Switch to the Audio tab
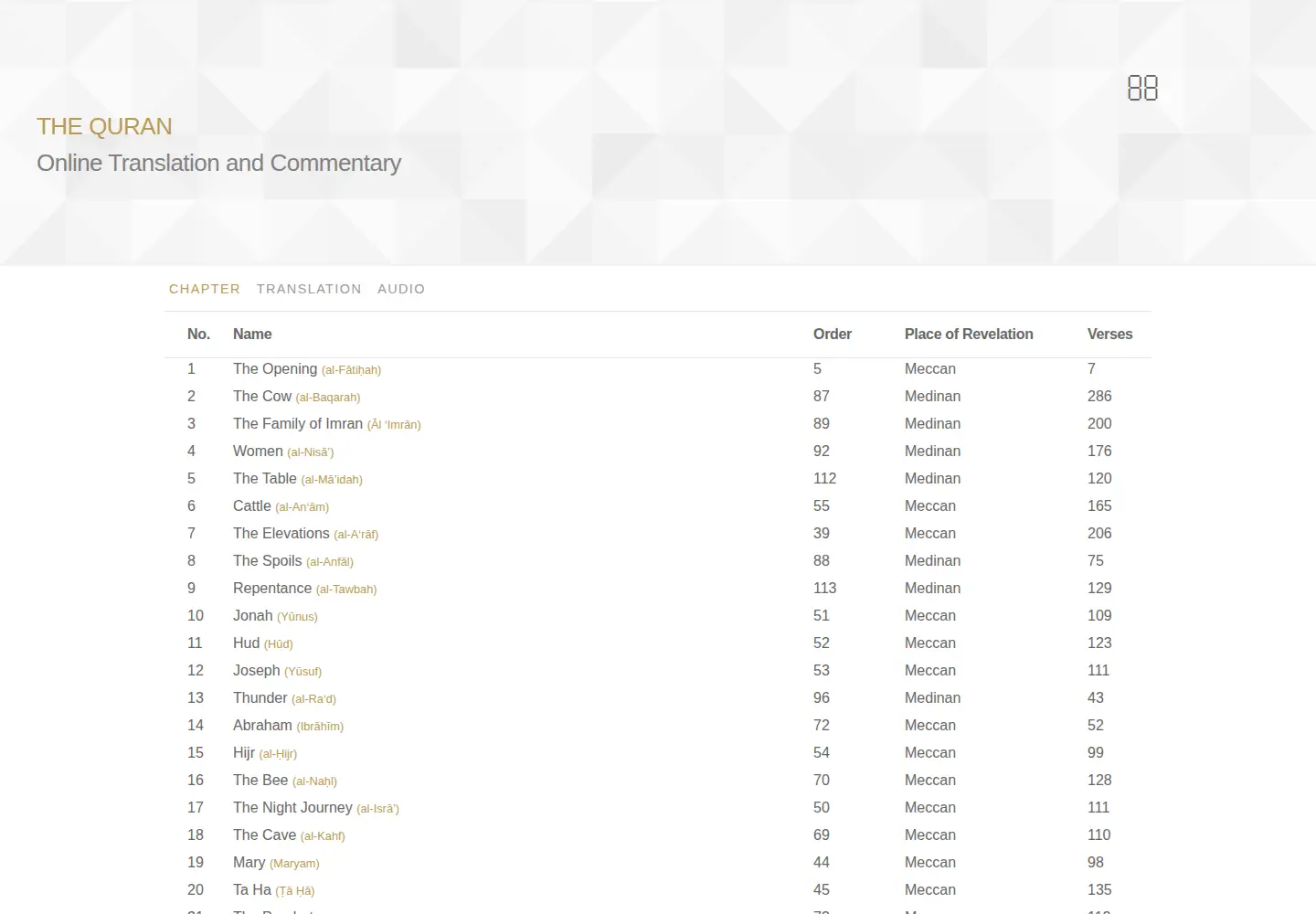The height and width of the screenshot is (914, 1316). tap(401, 289)
